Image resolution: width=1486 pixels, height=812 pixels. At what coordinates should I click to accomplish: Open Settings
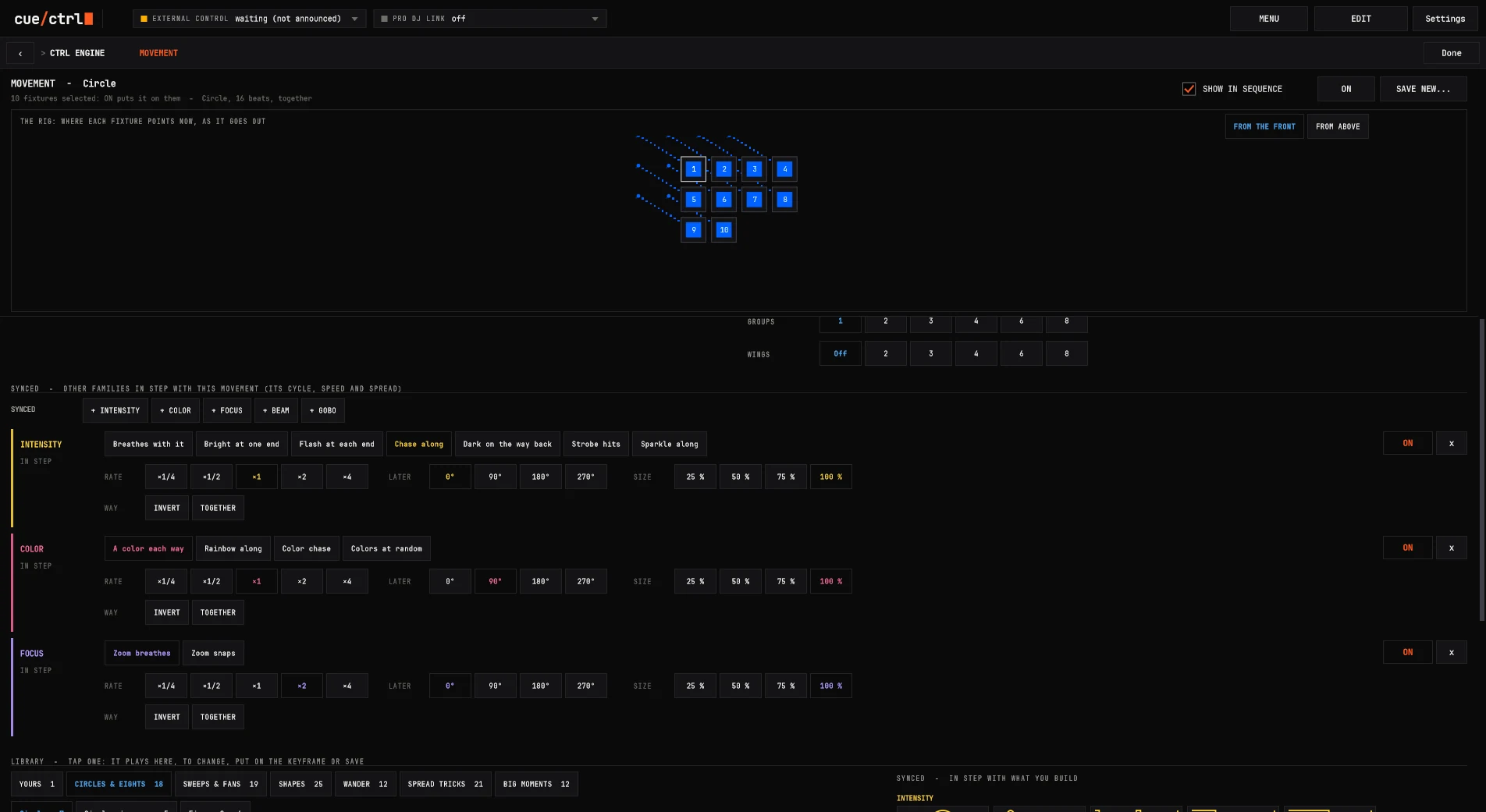click(1445, 19)
